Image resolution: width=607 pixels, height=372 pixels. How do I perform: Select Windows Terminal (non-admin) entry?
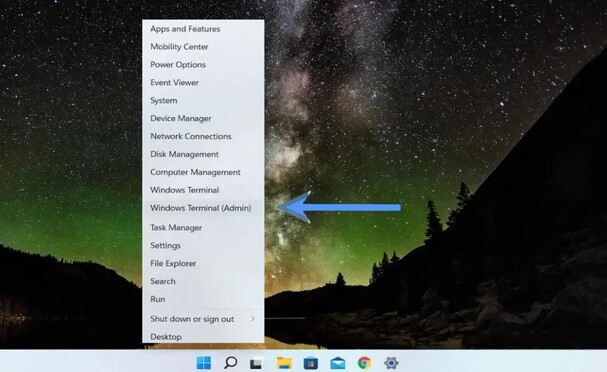(203, 190)
